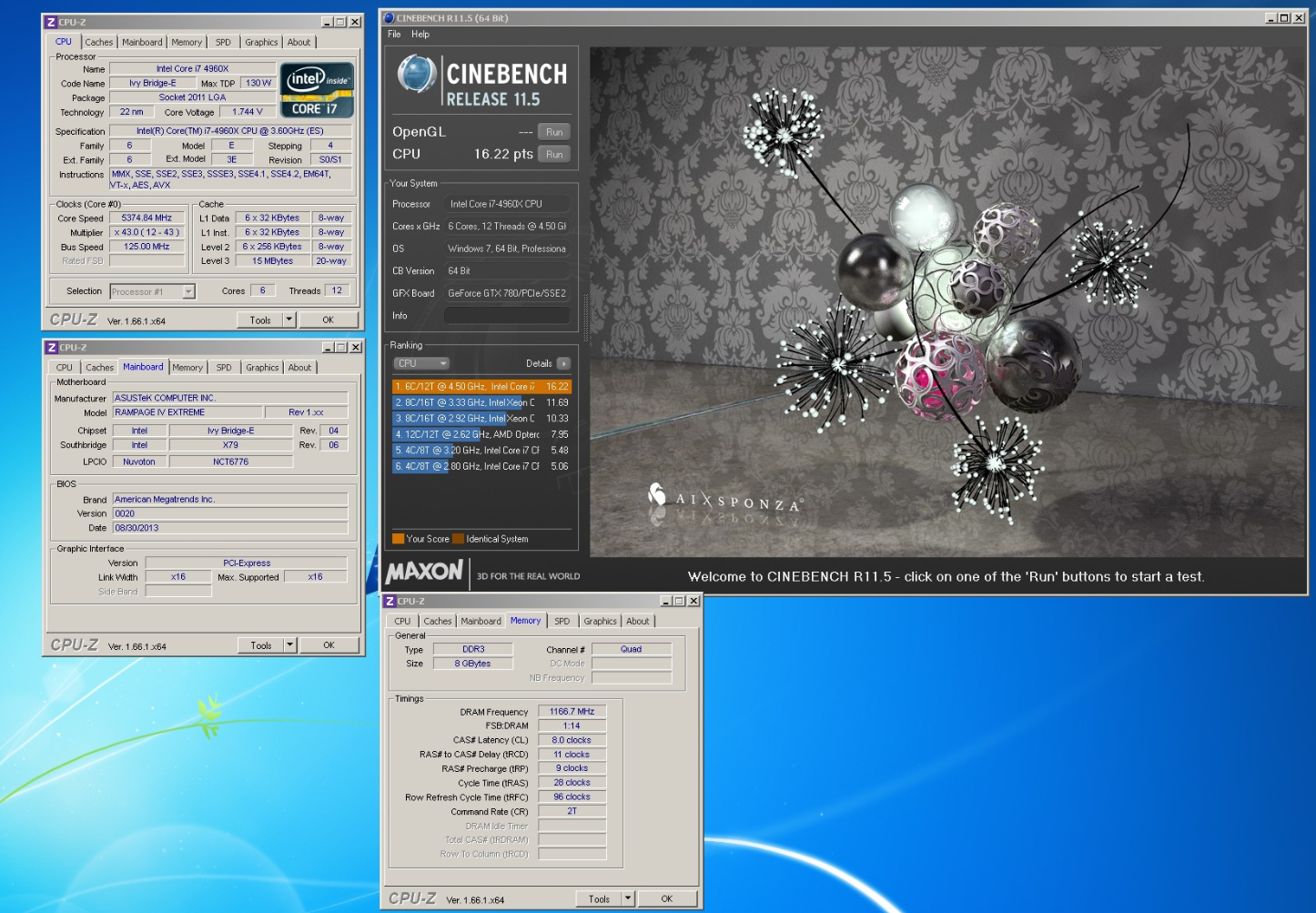Switch to About tab in top CPU-Z window

tap(299, 42)
